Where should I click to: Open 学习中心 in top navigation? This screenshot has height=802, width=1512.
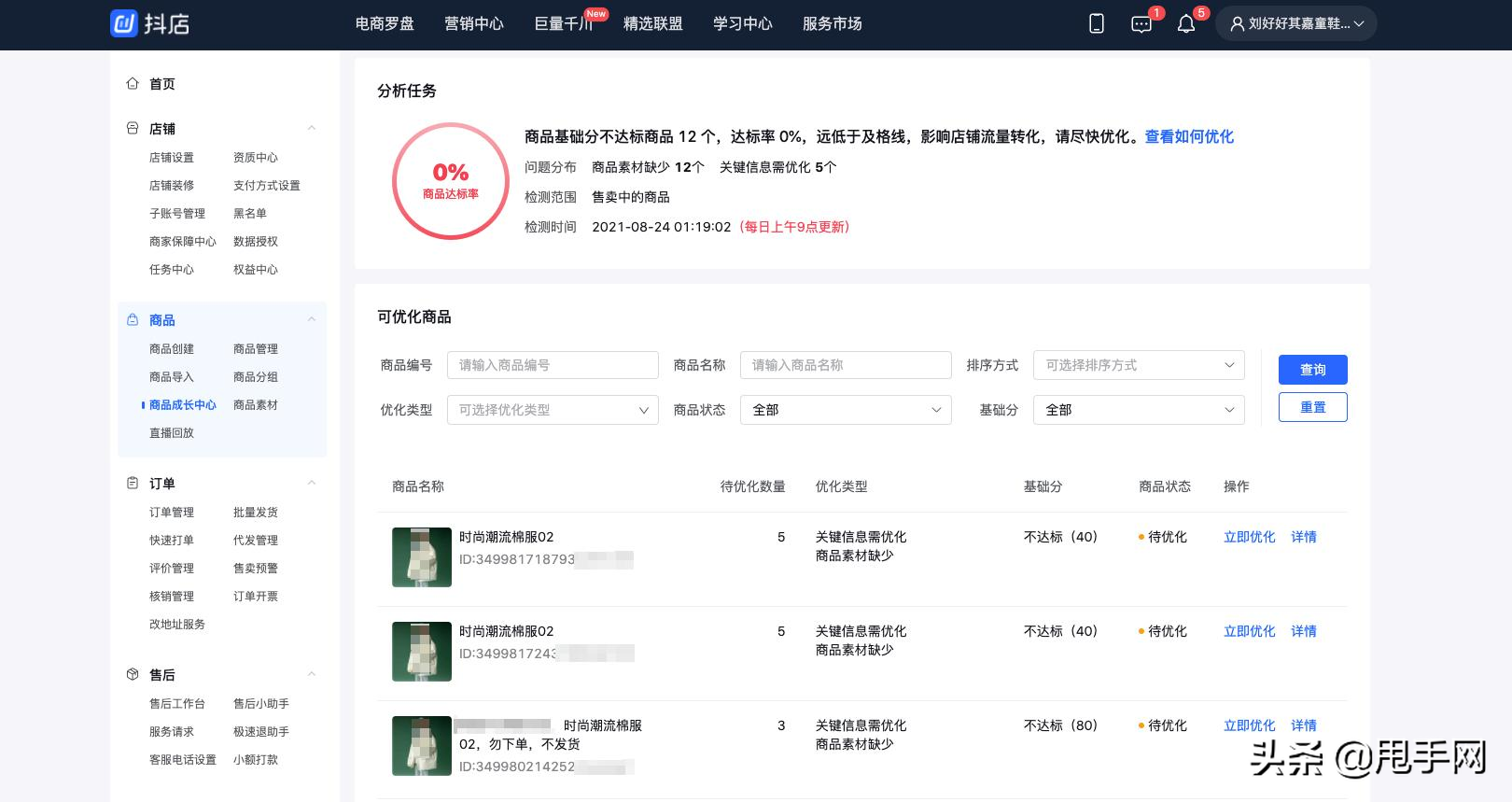(743, 24)
